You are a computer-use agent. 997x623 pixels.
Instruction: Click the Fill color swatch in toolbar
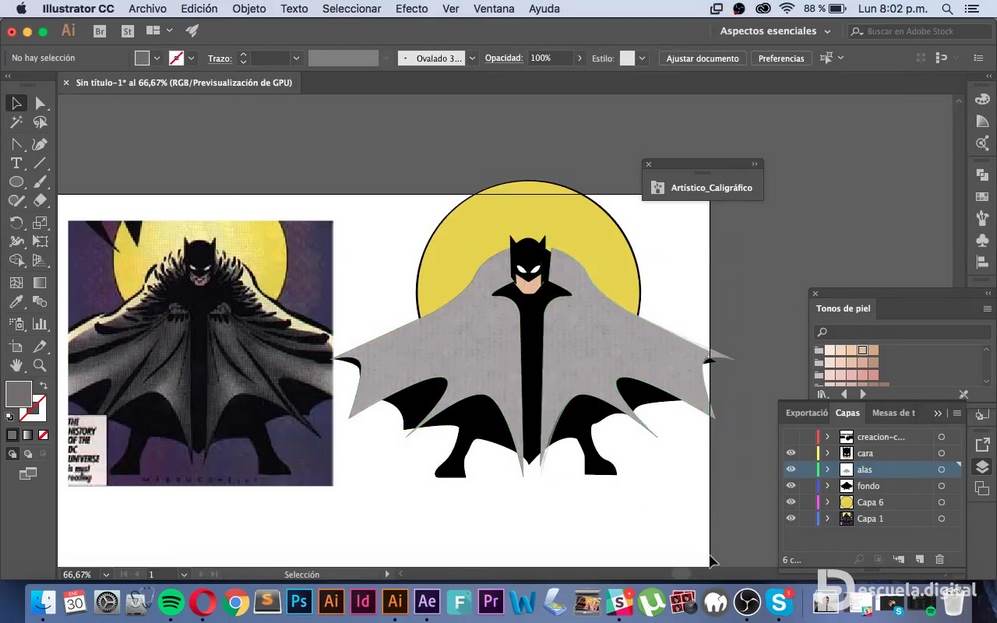point(18,394)
